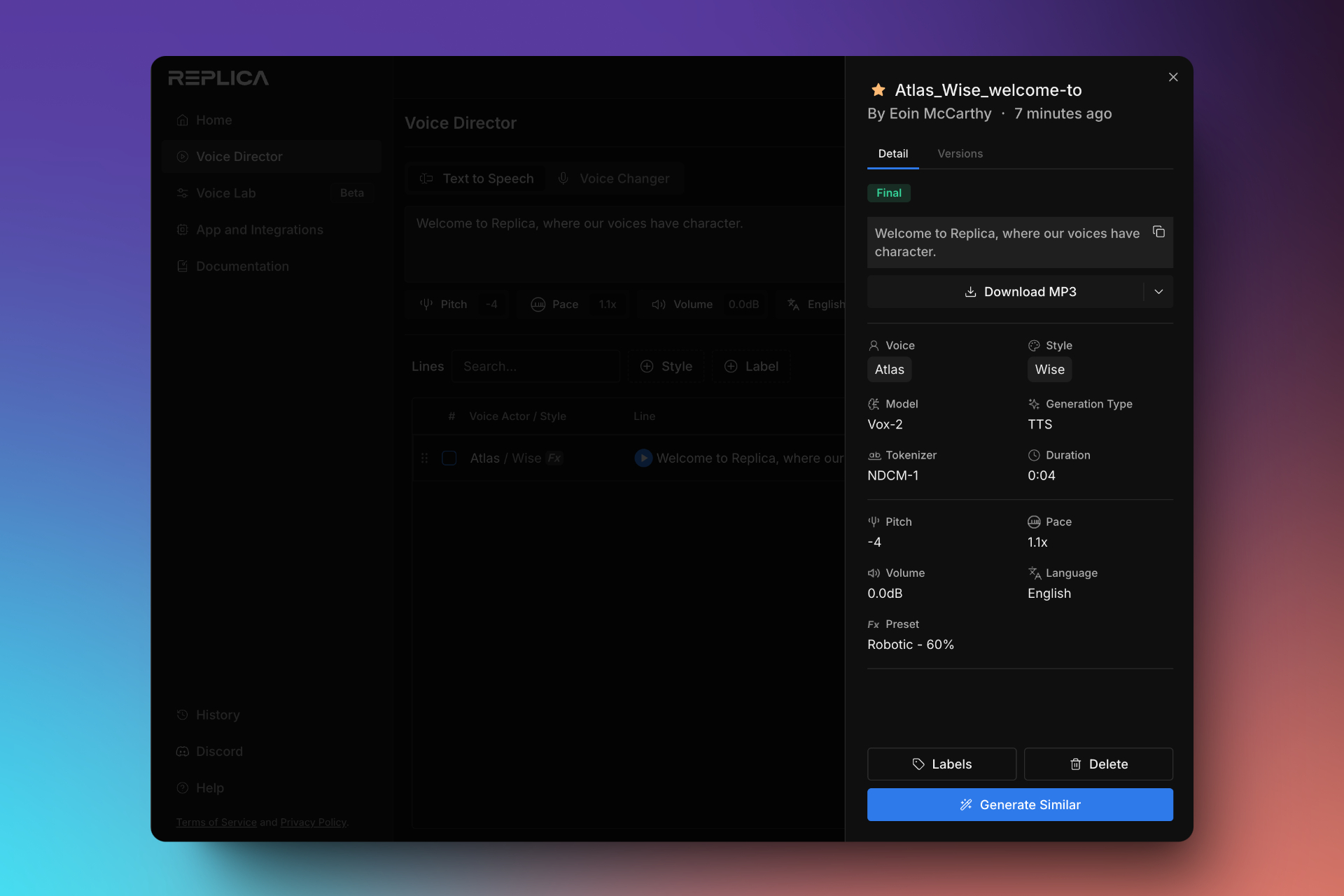Screen dimensions: 1344x896
Task: Switch to the Versions tab
Action: coord(960,153)
